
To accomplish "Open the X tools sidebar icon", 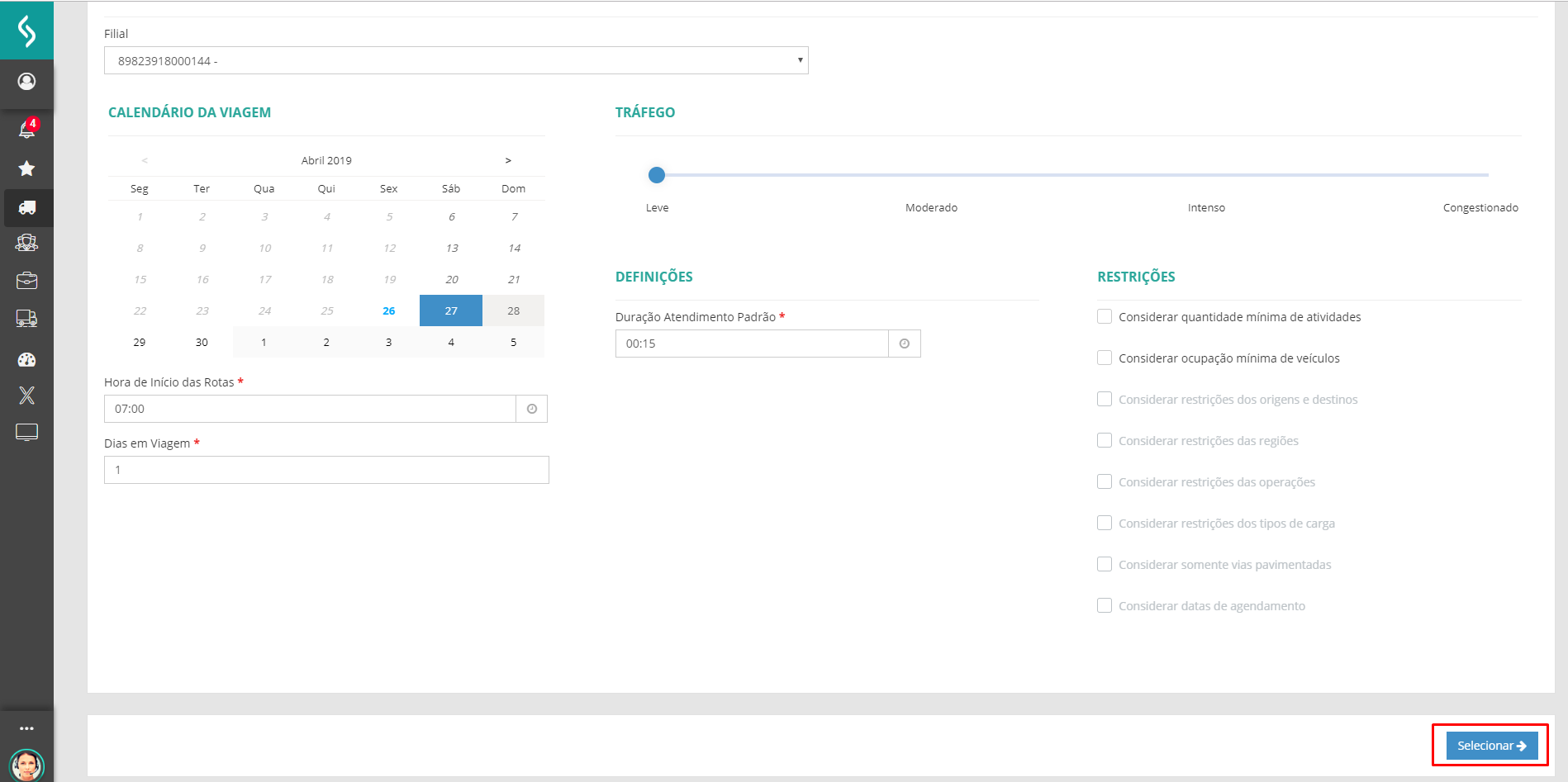I will click(26, 396).
